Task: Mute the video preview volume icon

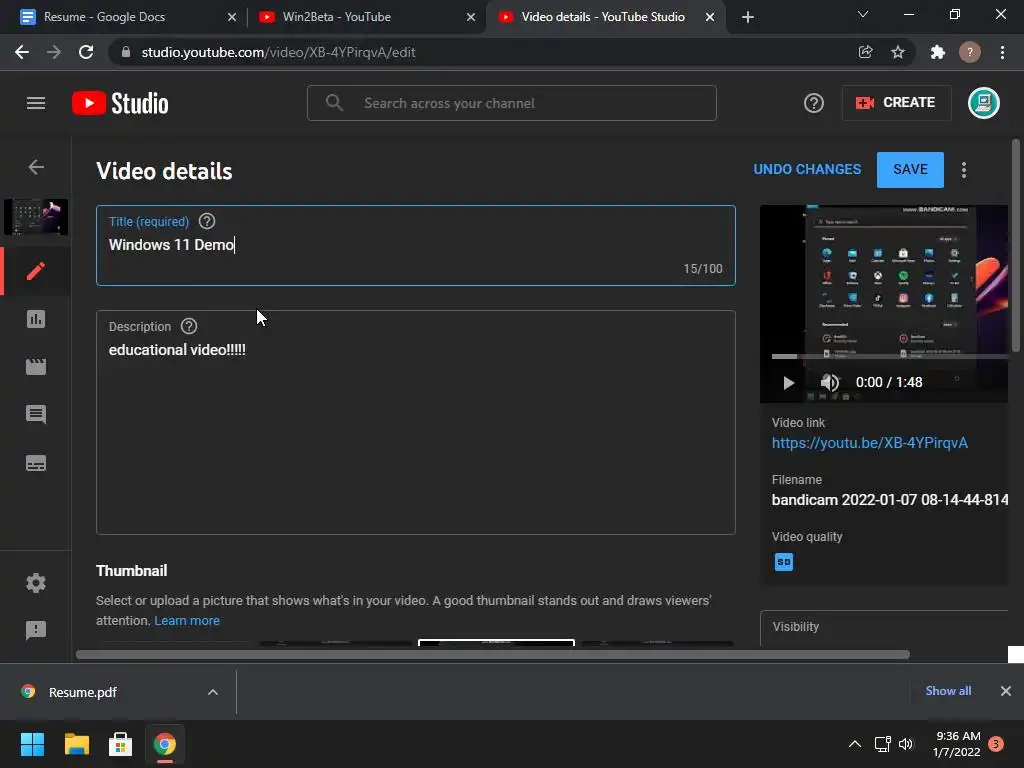Action: click(829, 382)
